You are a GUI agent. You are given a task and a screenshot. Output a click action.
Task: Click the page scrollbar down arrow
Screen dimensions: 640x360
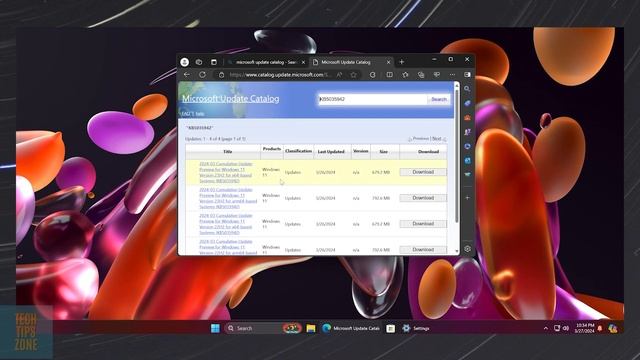pyautogui.click(x=457, y=251)
